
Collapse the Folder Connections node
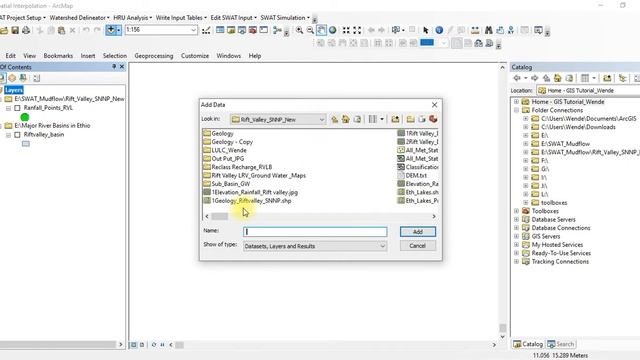[516, 110]
